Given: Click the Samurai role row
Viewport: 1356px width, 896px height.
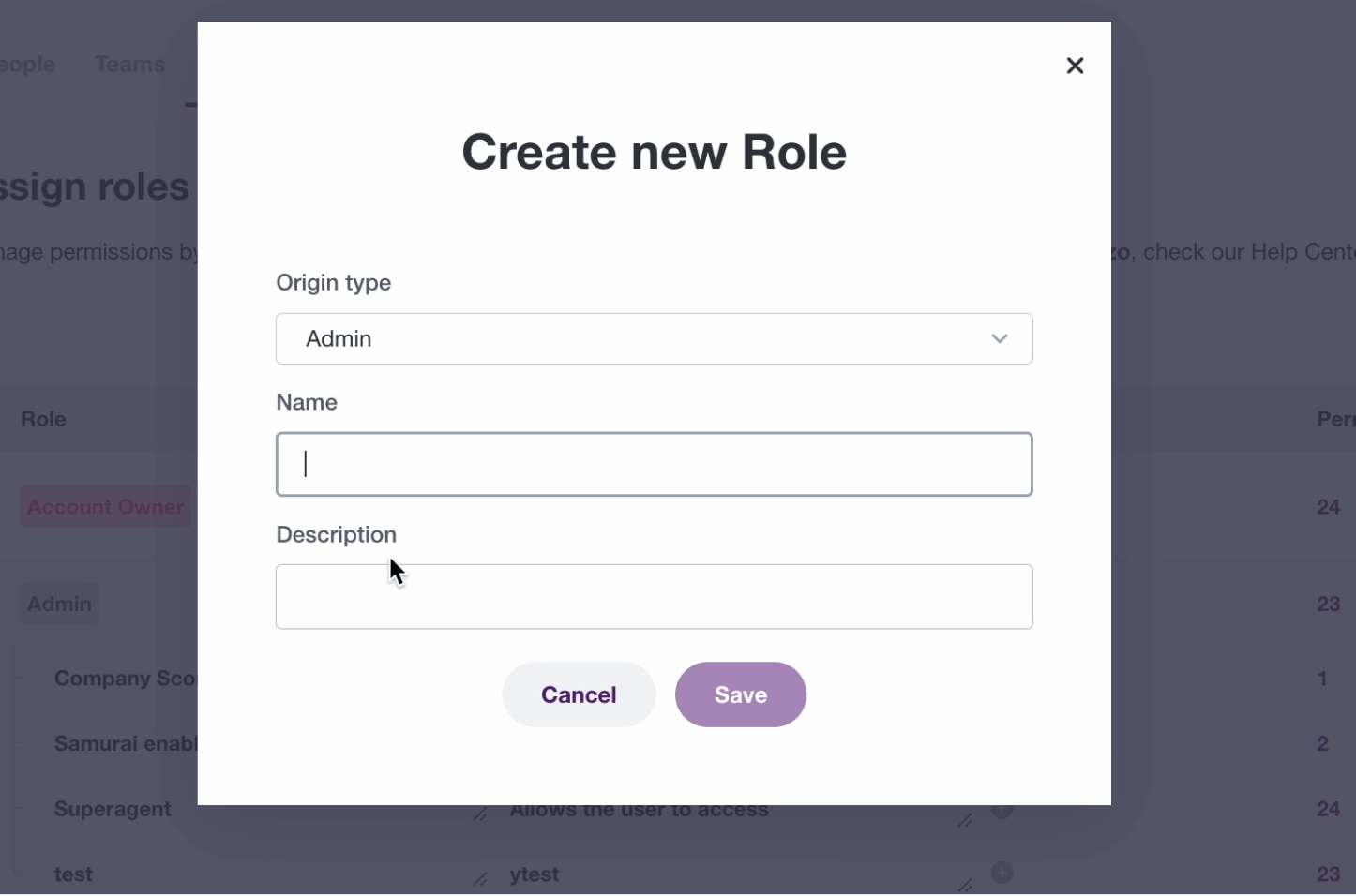Looking at the screenshot, I should [x=126, y=744].
